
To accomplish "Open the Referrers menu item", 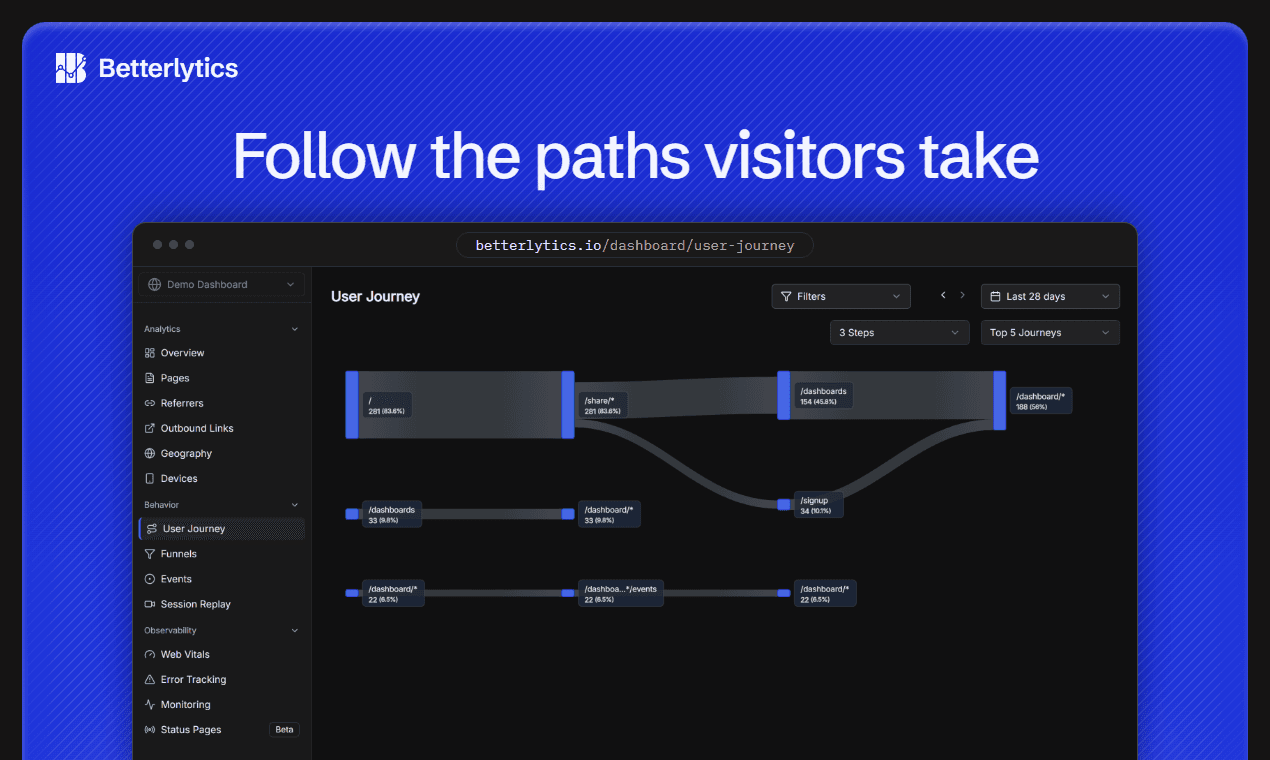I will tap(222, 403).
